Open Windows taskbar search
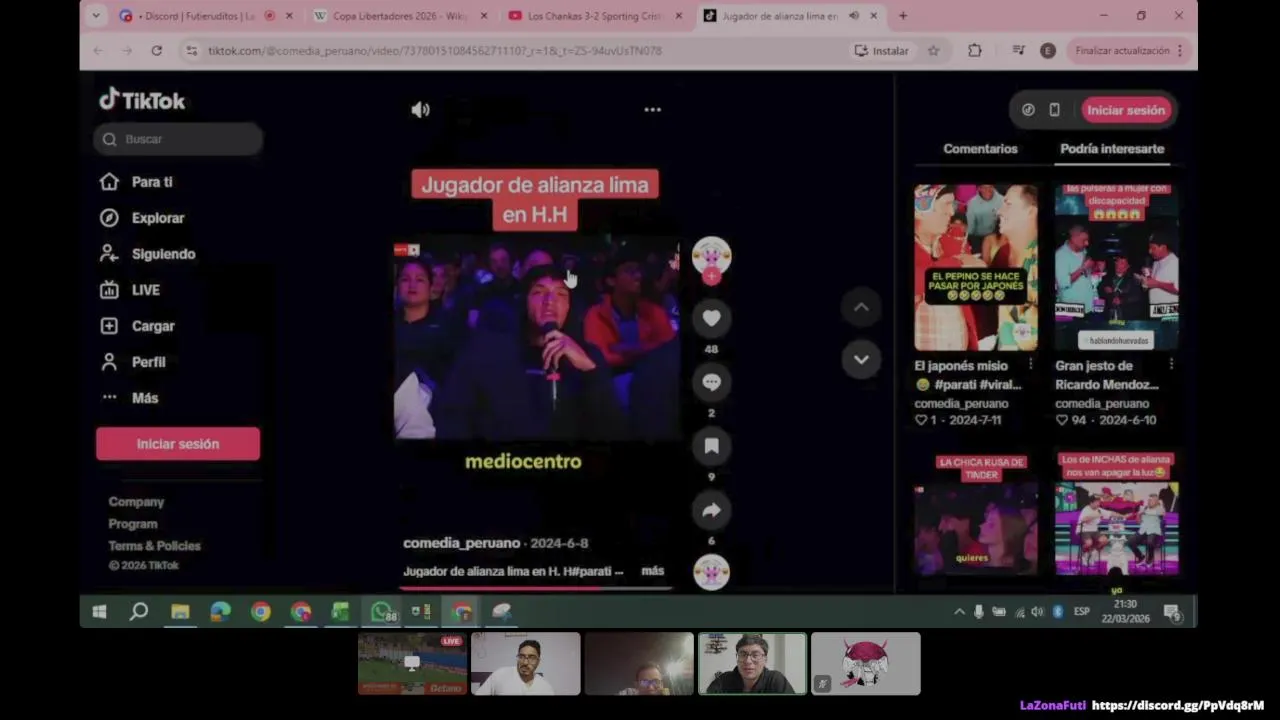1280x720 pixels. [x=139, y=612]
